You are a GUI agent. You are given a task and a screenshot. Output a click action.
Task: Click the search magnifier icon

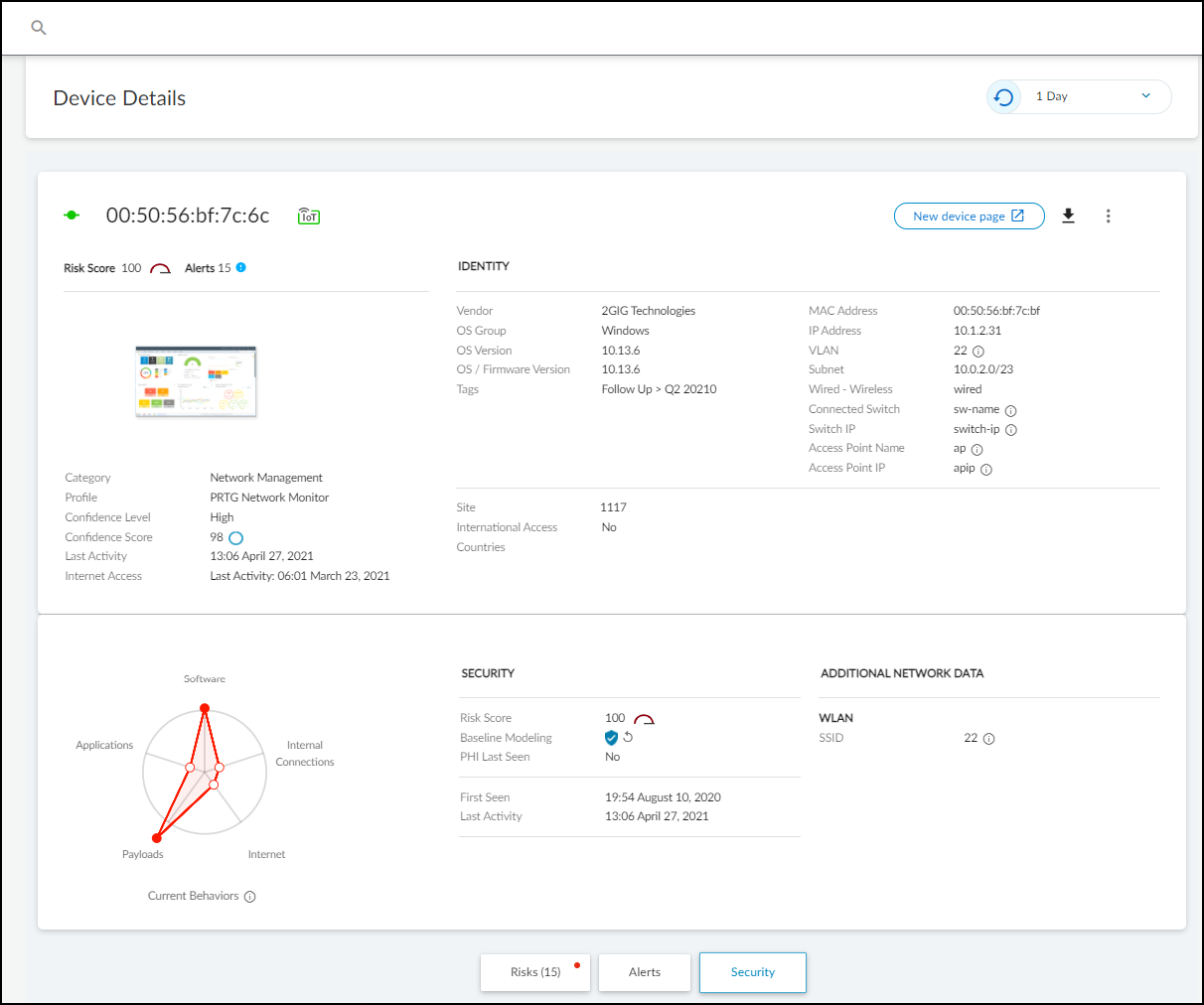coord(39,28)
